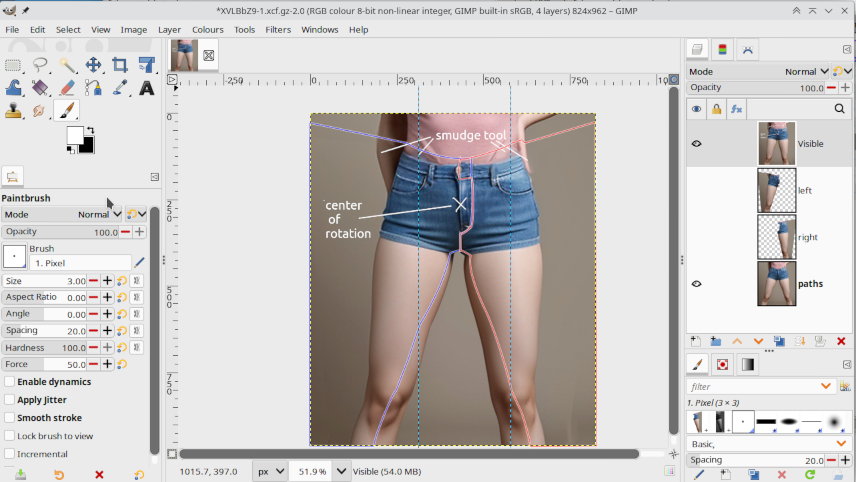The image size is (856, 482).
Task: Select the Move tool
Action: point(93,65)
